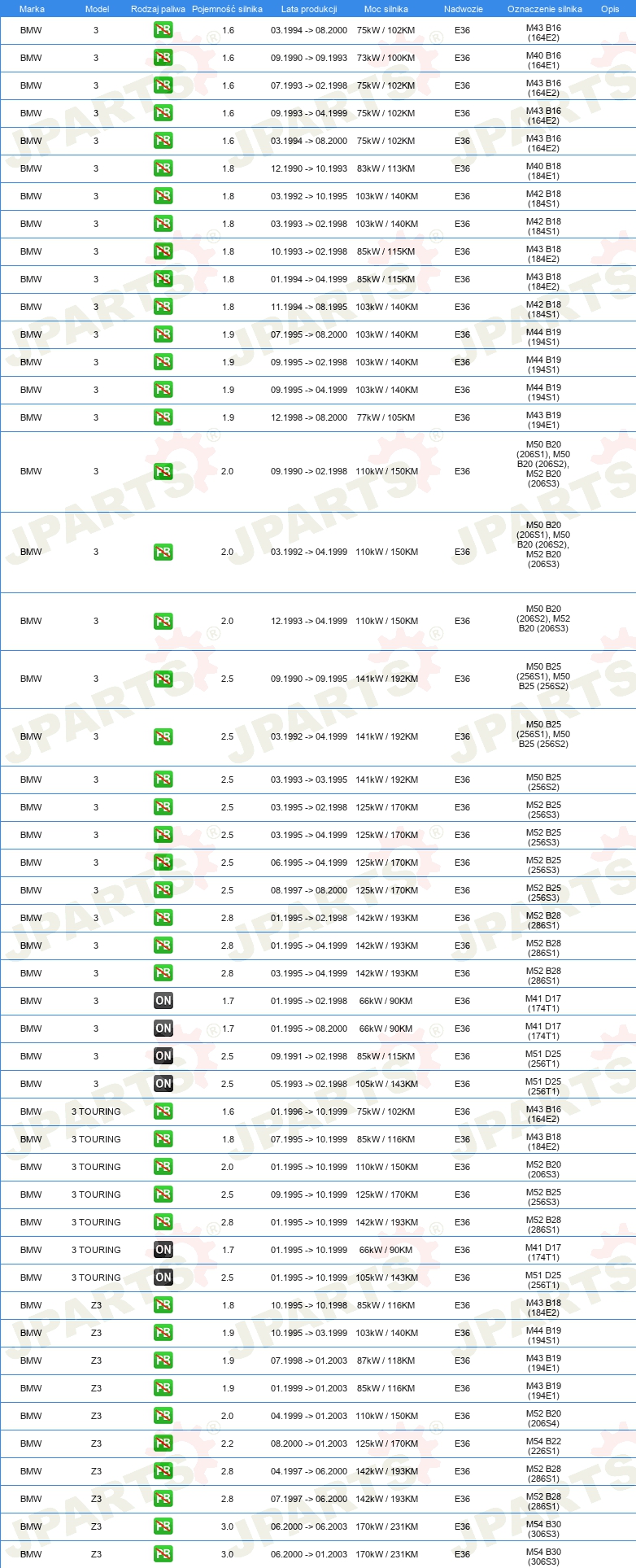Click the 73kW / 100KM power cell
The image size is (636, 1568).
click(386, 58)
